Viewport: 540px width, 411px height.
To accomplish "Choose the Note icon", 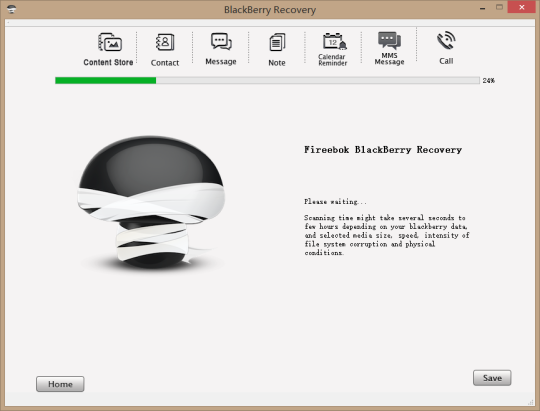I will pos(277,50).
